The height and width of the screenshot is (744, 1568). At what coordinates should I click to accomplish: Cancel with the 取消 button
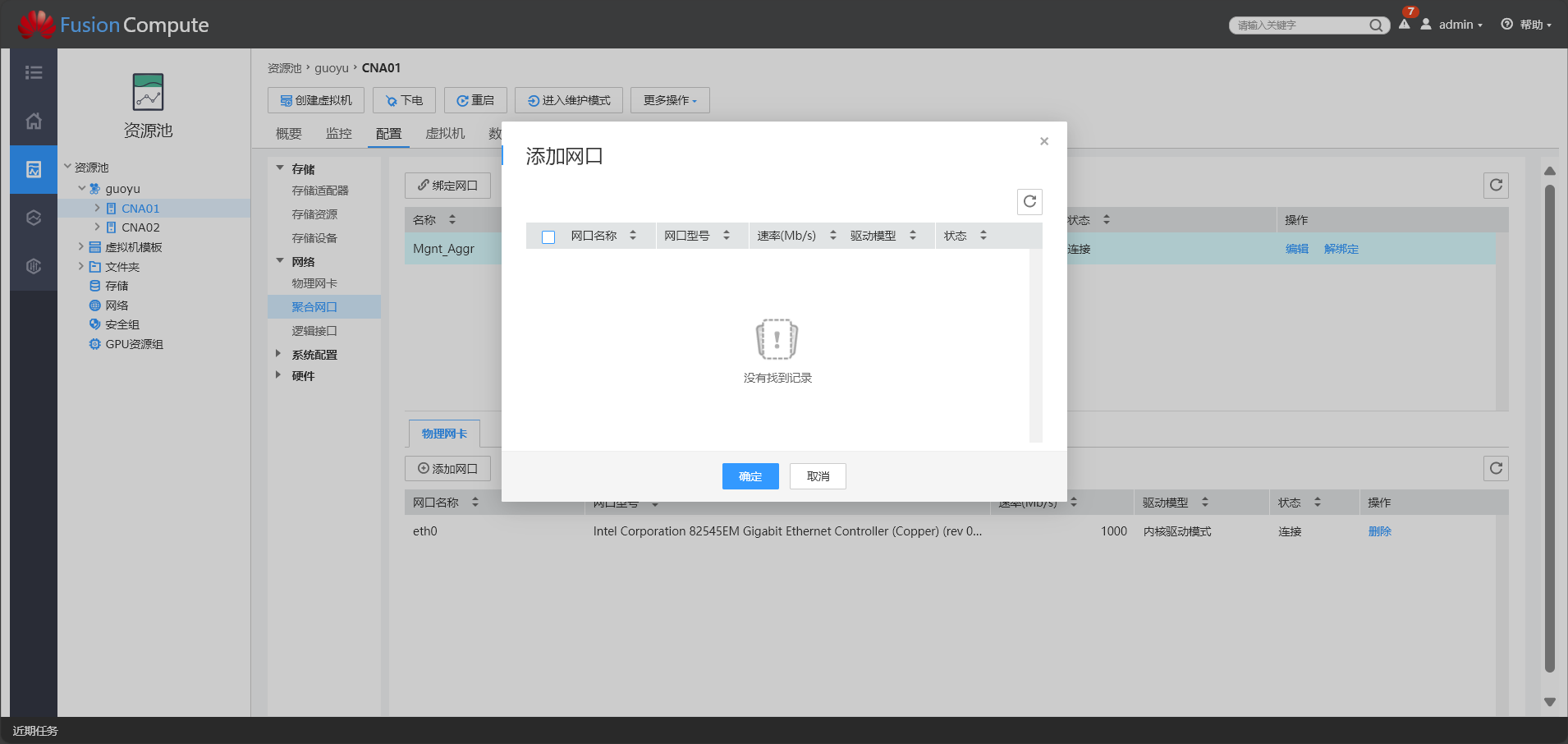tap(818, 476)
